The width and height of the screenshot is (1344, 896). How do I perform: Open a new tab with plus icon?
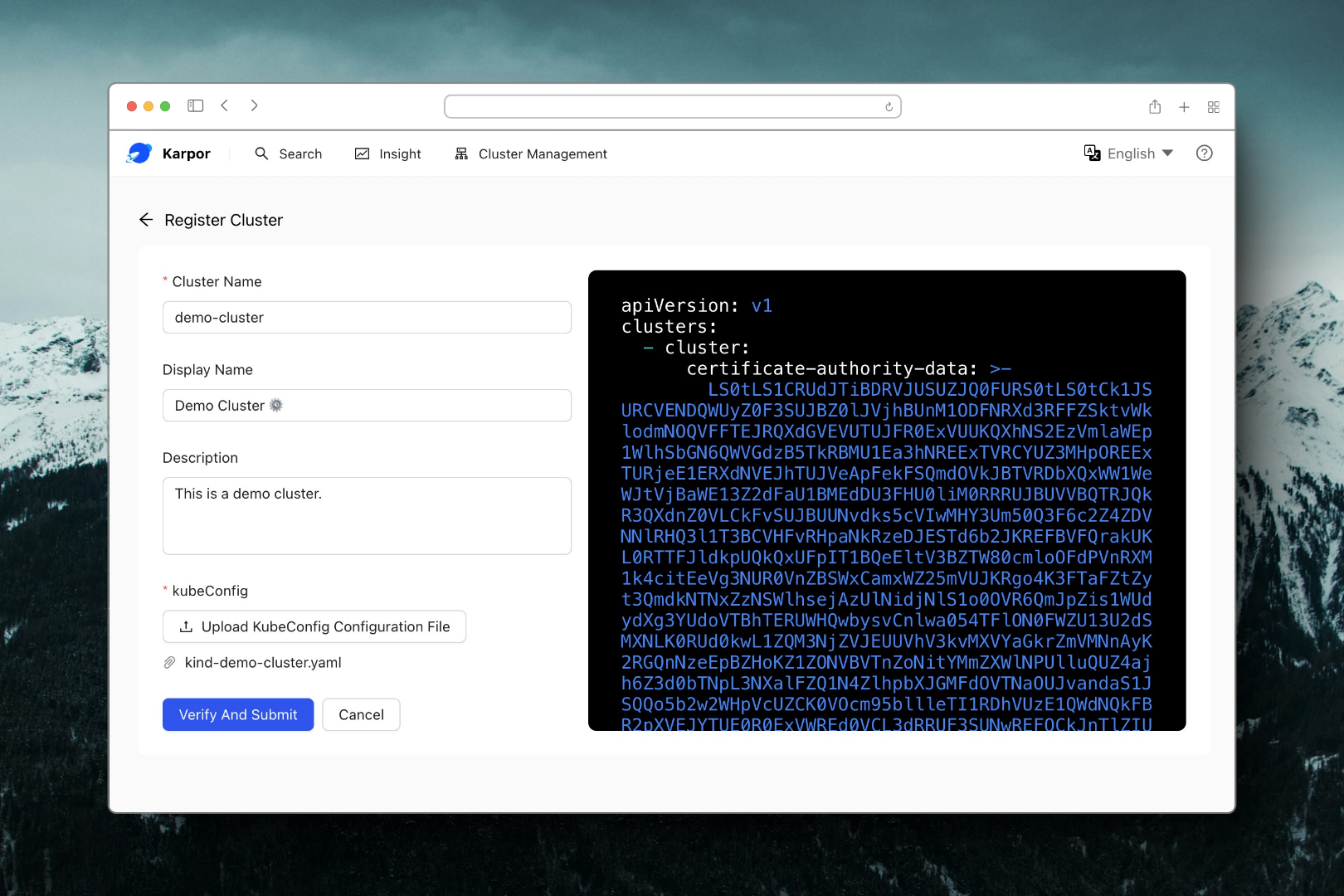click(1184, 107)
